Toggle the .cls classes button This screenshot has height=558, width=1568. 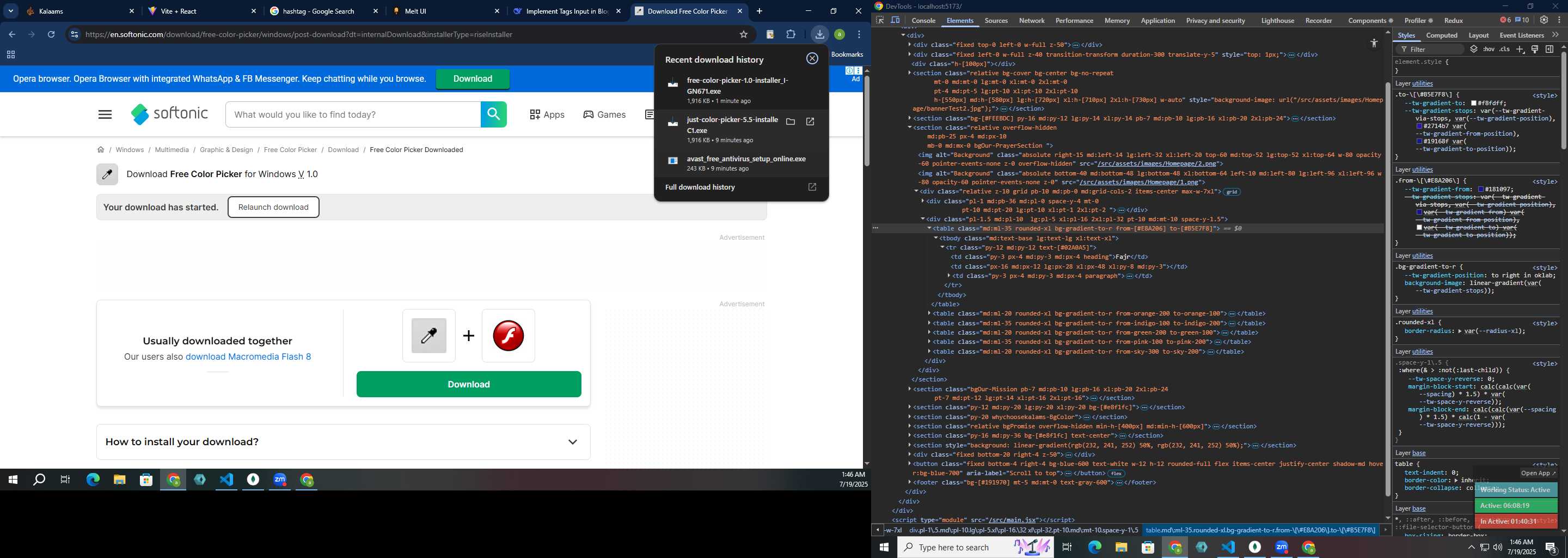tap(1505, 50)
